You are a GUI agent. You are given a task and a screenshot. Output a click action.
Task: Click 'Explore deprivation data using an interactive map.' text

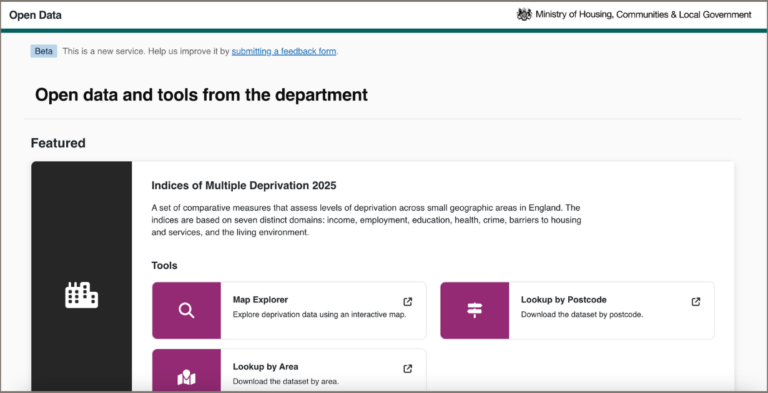click(x=319, y=315)
